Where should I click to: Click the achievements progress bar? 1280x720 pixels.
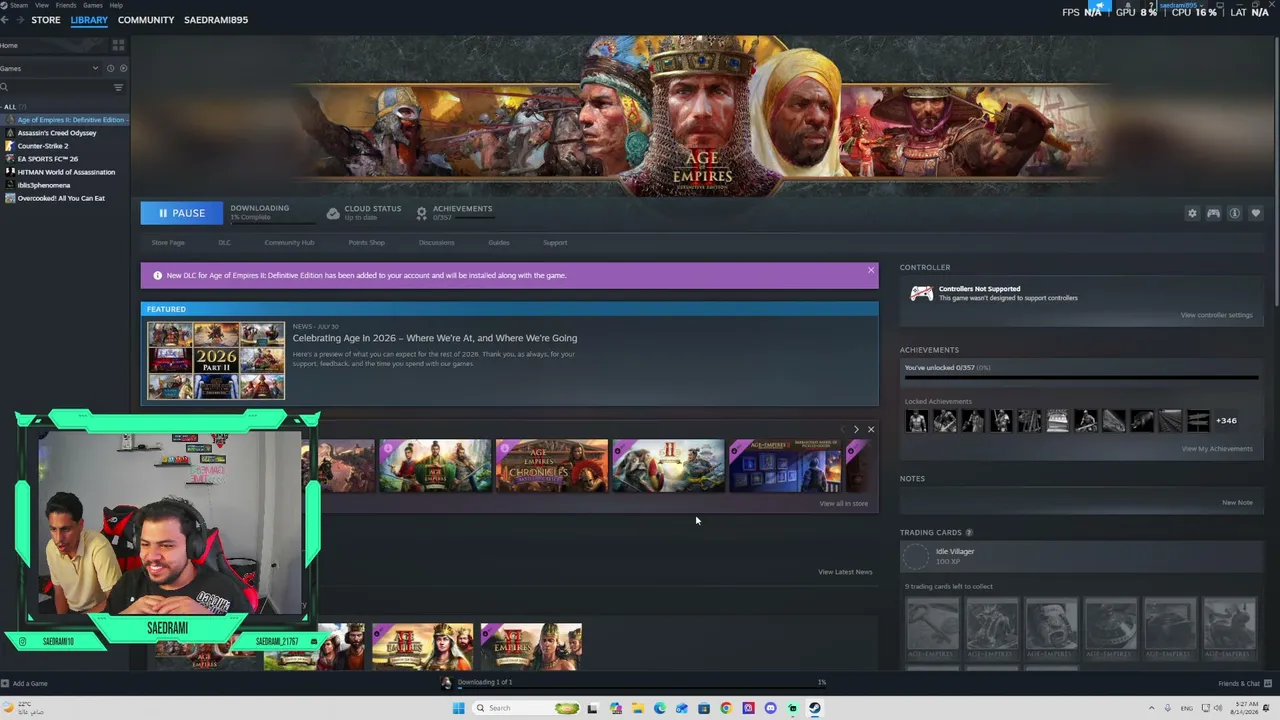1081,378
